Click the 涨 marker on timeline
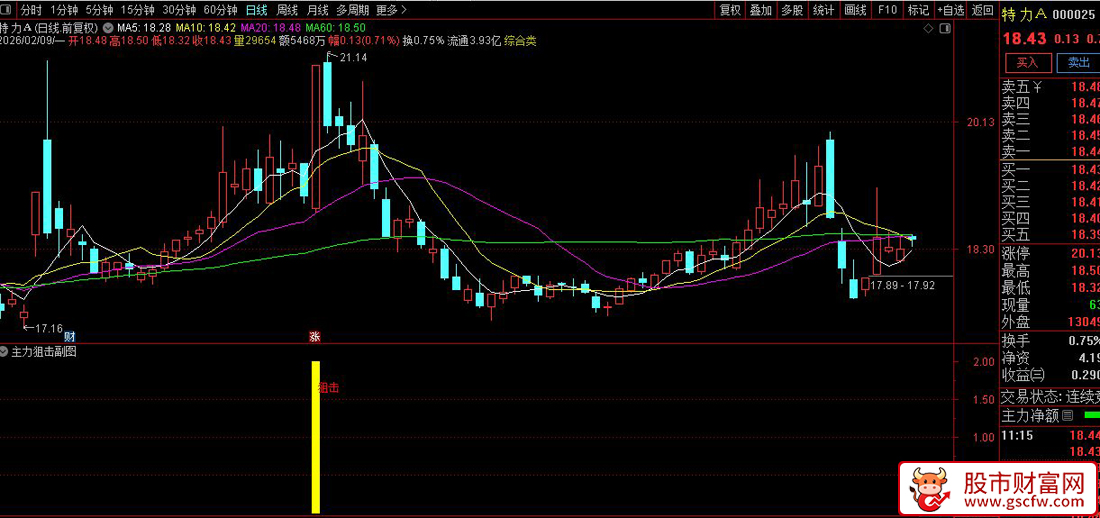The height and width of the screenshot is (518, 1100). pyautogui.click(x=315, y=337)
